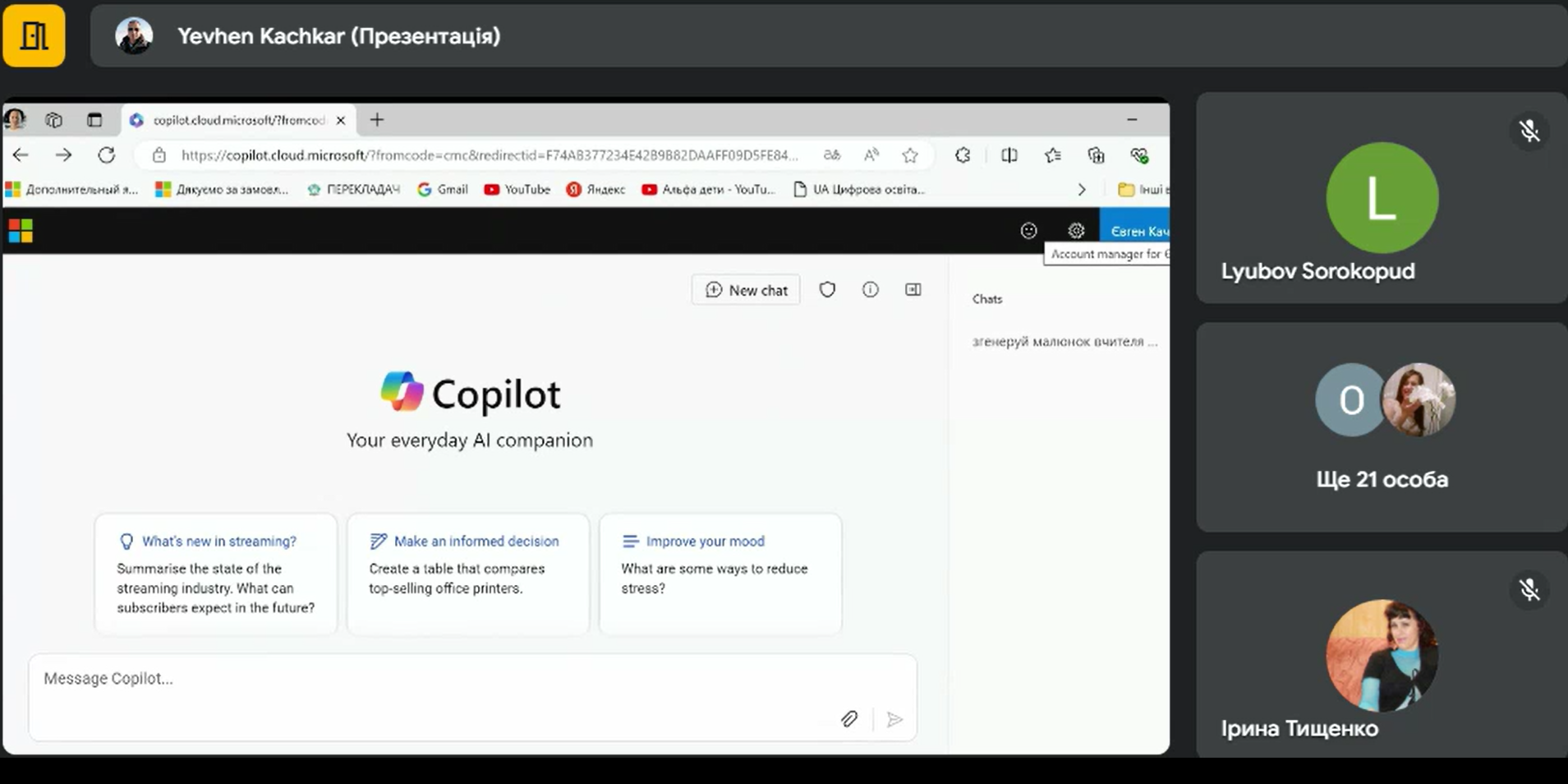1568x784 pixels.
Task: Open browser essentials heart icon
Action: tap(1139, 154)
